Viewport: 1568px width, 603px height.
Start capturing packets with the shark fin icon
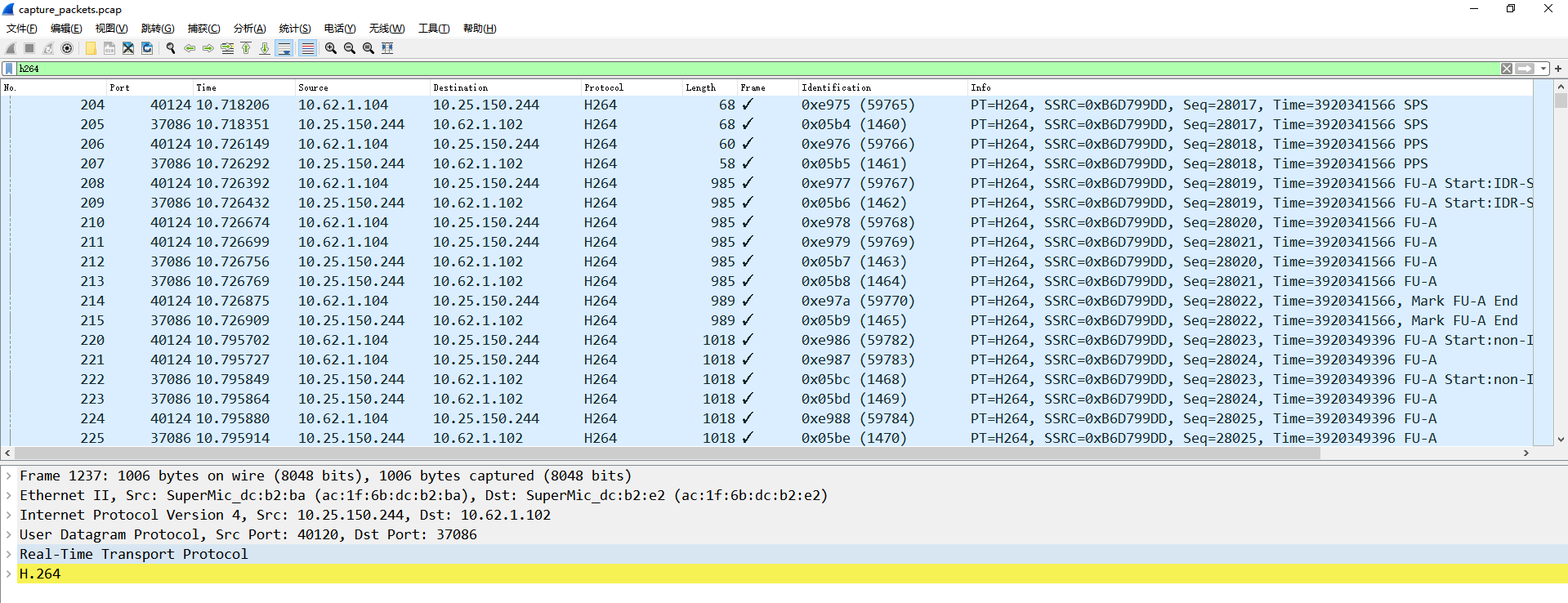(x=11, y=48)
